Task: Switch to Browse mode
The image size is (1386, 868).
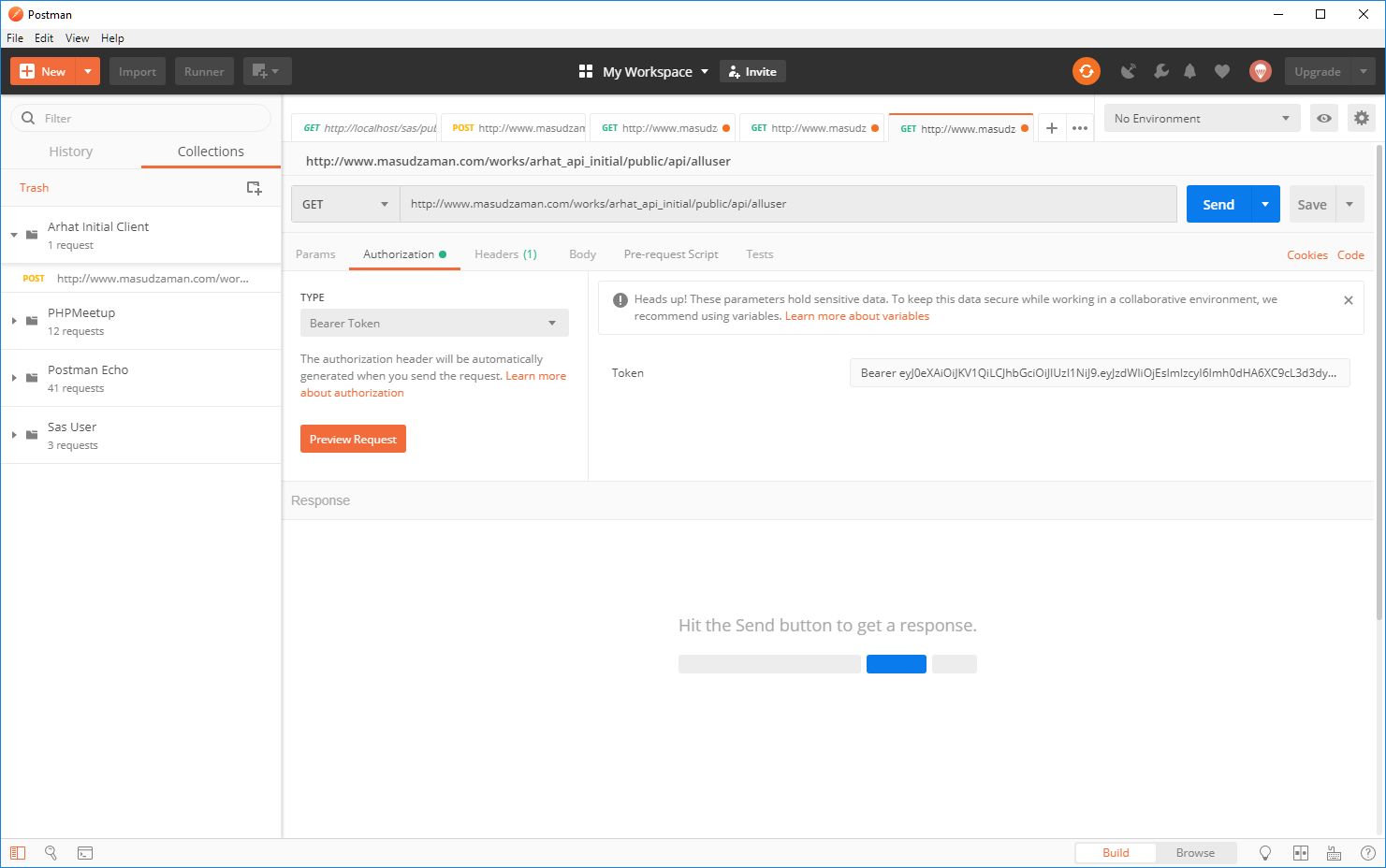Action: tap(1195, 853)
